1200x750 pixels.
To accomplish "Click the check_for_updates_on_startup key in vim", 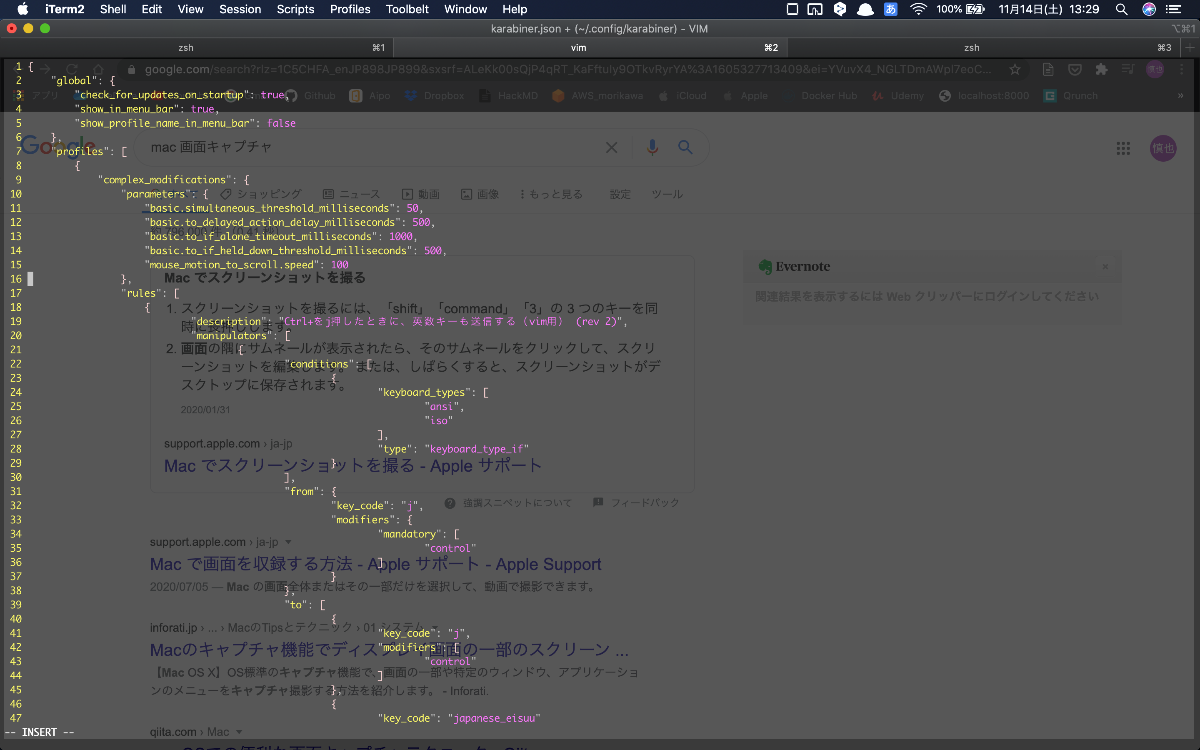I will pyautogui.click(x=162, y=94).
